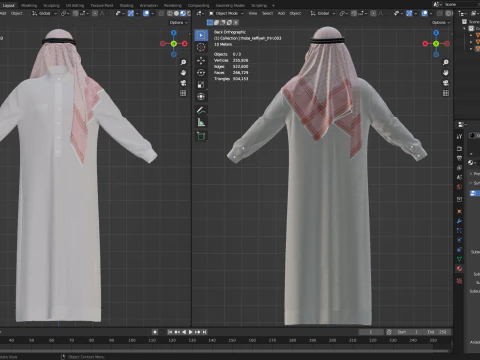Select the Move tool in right viewport
Viewport: 480px width, 360px height.
click(x=201, y=60)
